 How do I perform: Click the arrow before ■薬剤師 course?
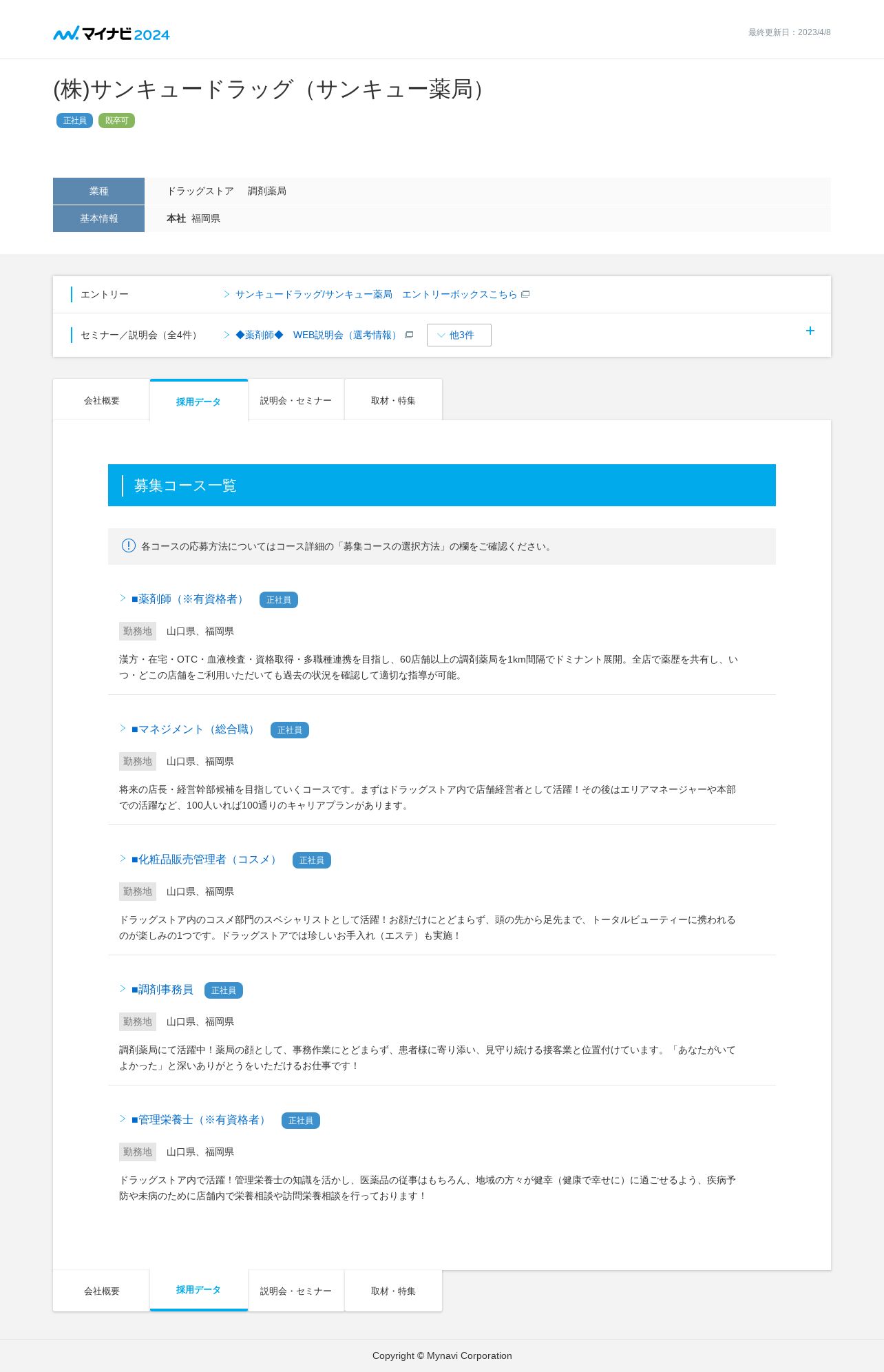click(123, 599)
